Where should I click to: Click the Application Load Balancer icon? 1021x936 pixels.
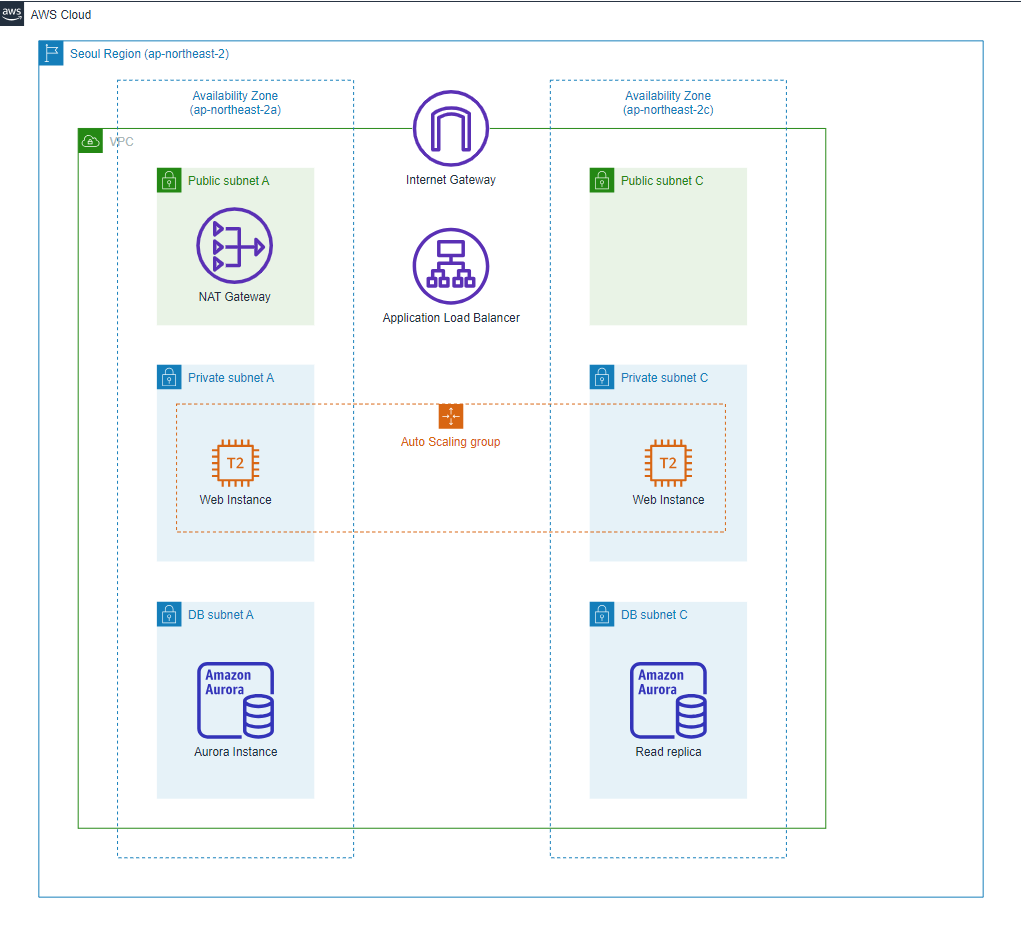(451, 266)
